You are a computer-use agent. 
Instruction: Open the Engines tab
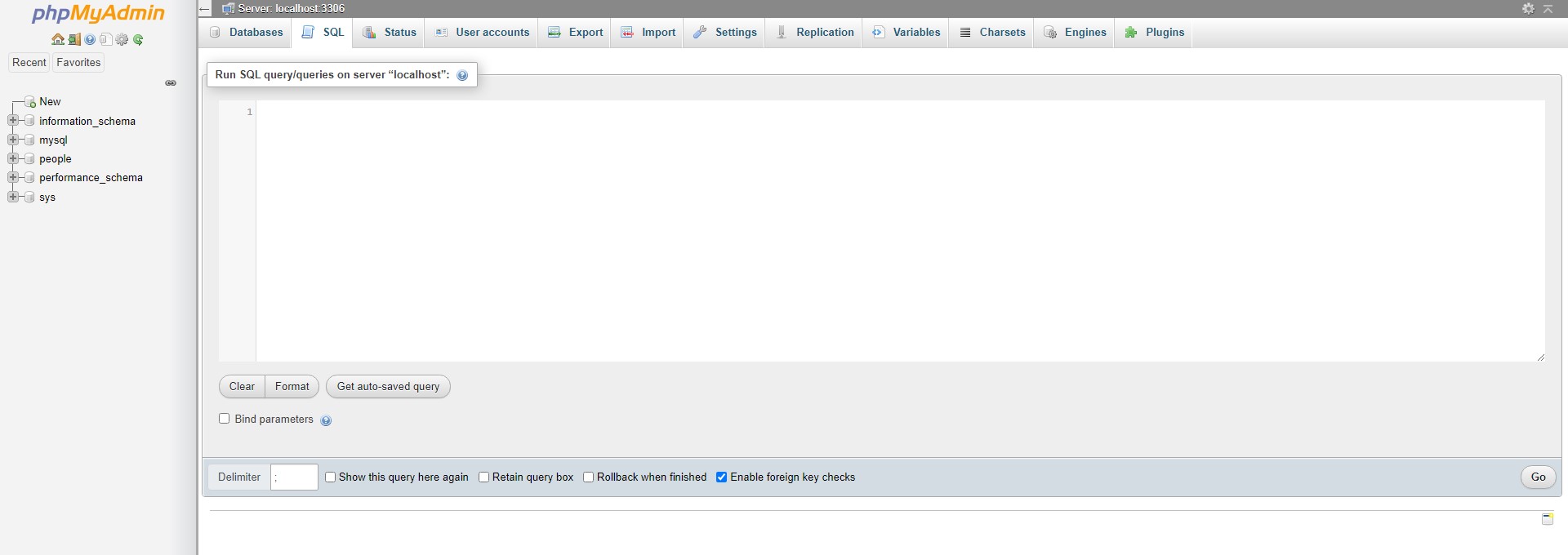click(x=1075, y=33)
